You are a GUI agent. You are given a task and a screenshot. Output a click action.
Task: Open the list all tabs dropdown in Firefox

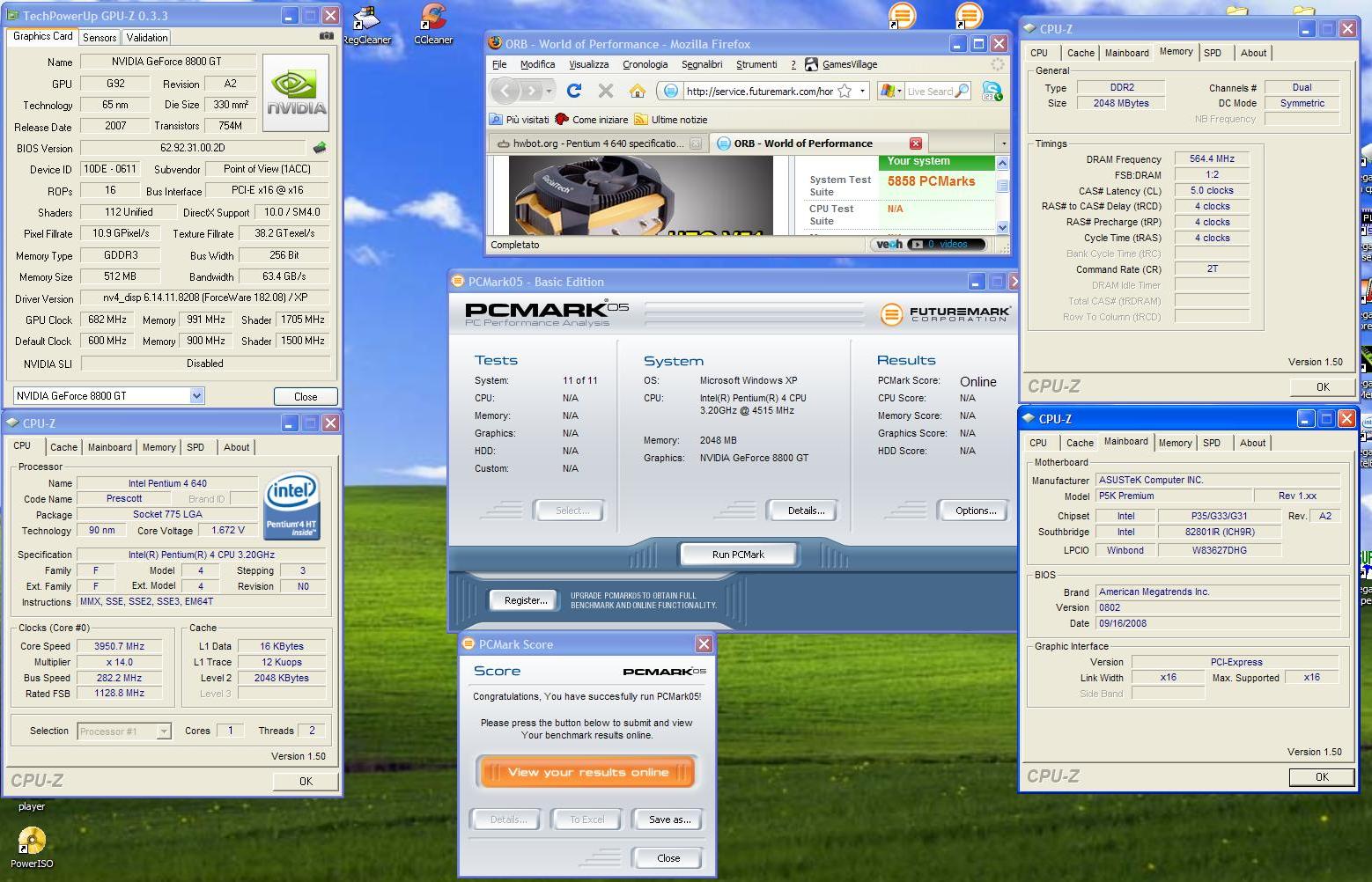tap(1003, 143)
